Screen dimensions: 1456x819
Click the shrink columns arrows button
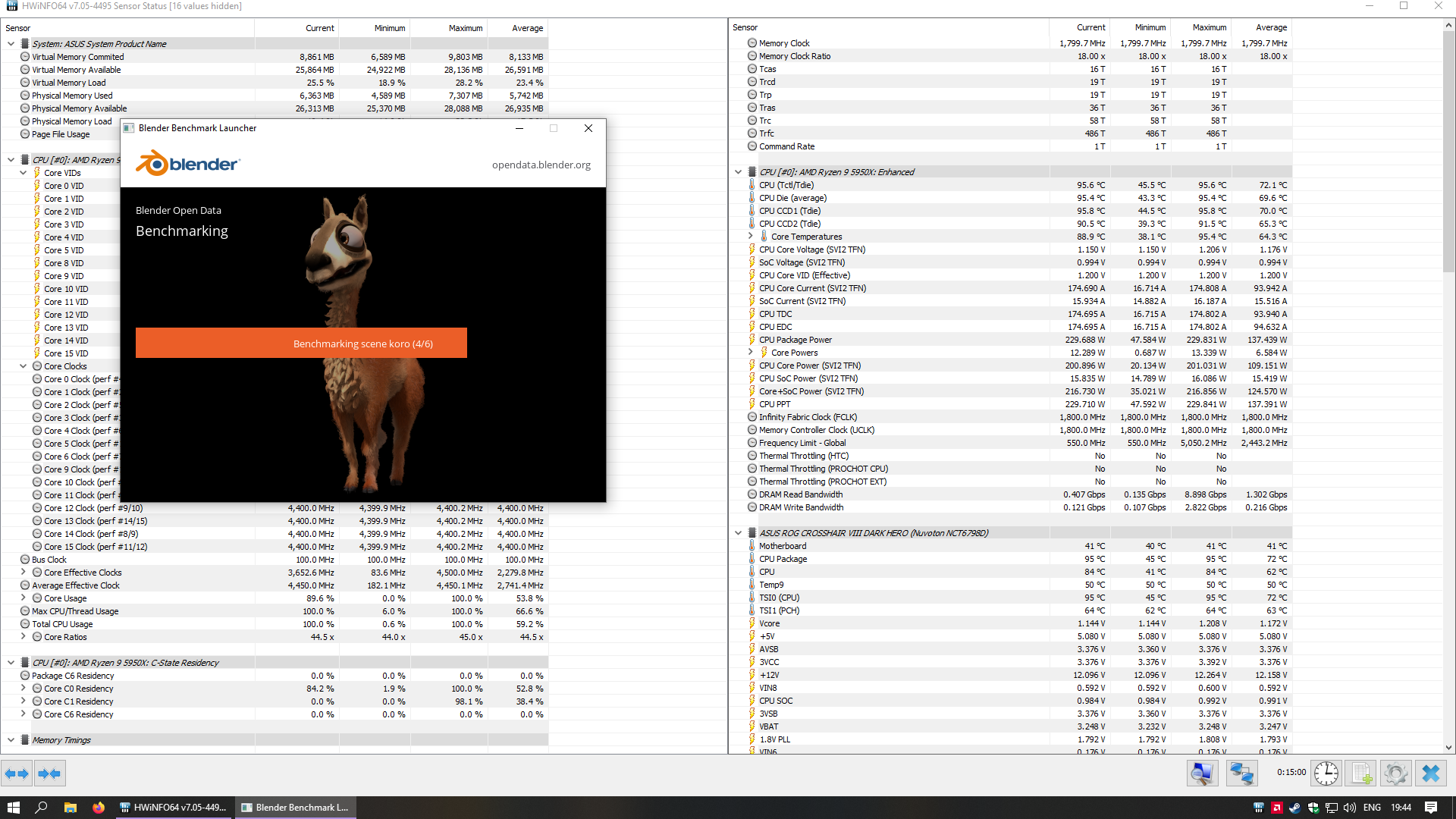tap(49, 773)
